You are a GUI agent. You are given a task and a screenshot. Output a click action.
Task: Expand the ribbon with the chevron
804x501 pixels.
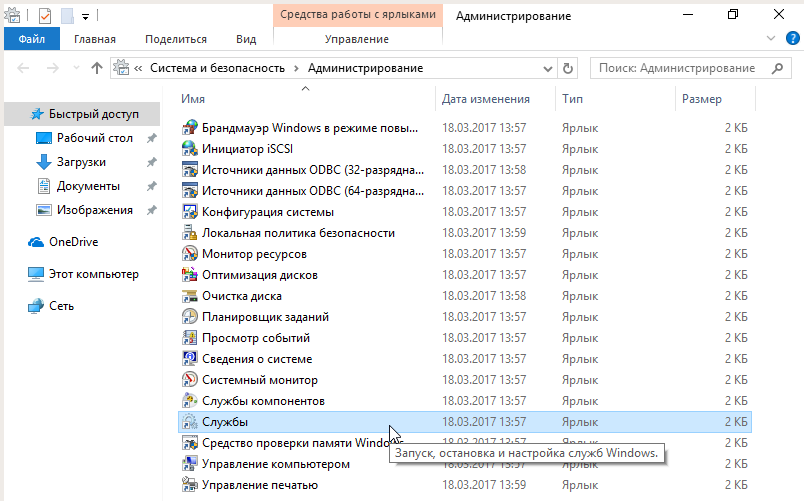(770, 38)
